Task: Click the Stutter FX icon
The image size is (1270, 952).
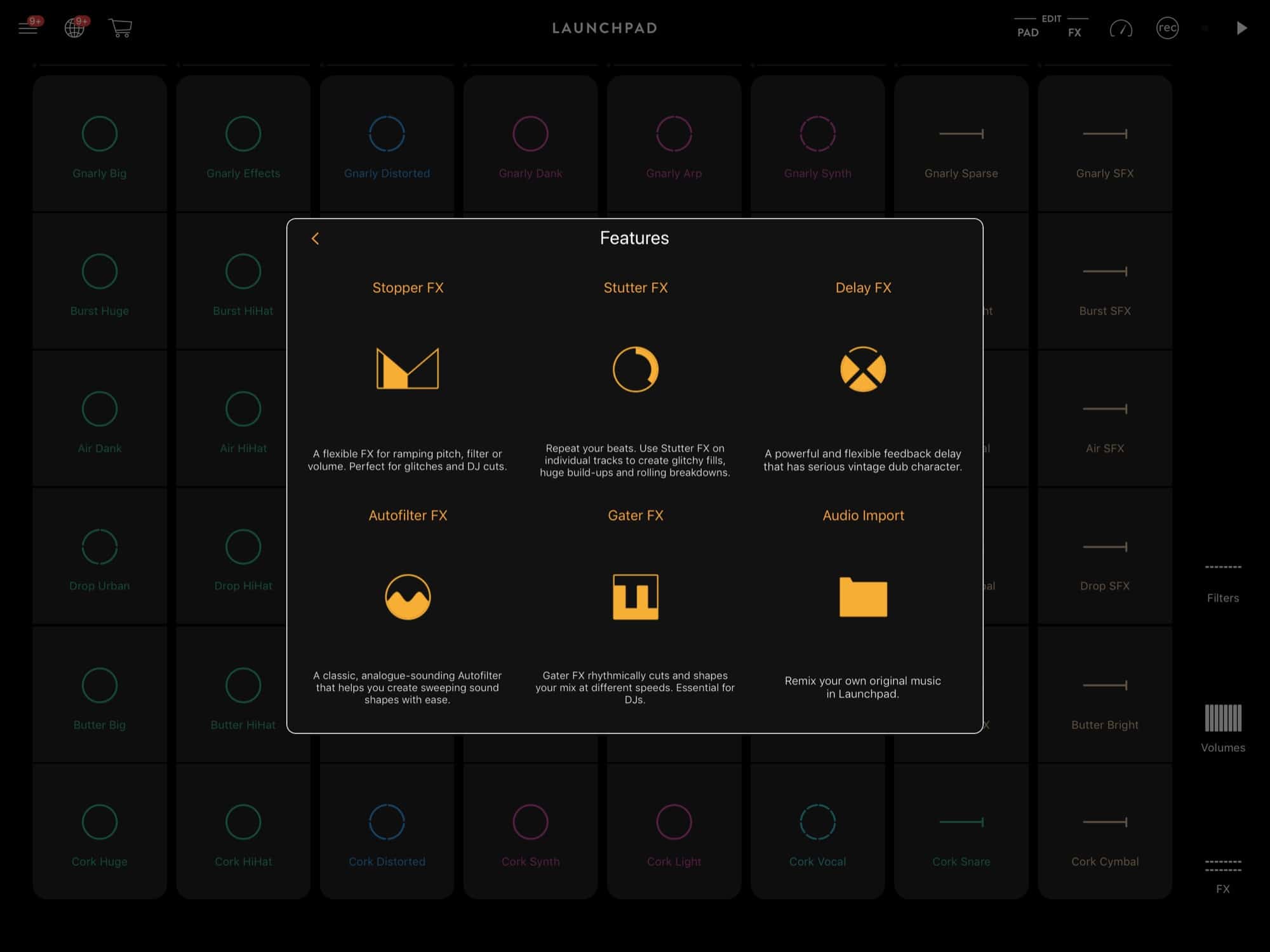Action: tap(634, 369)
